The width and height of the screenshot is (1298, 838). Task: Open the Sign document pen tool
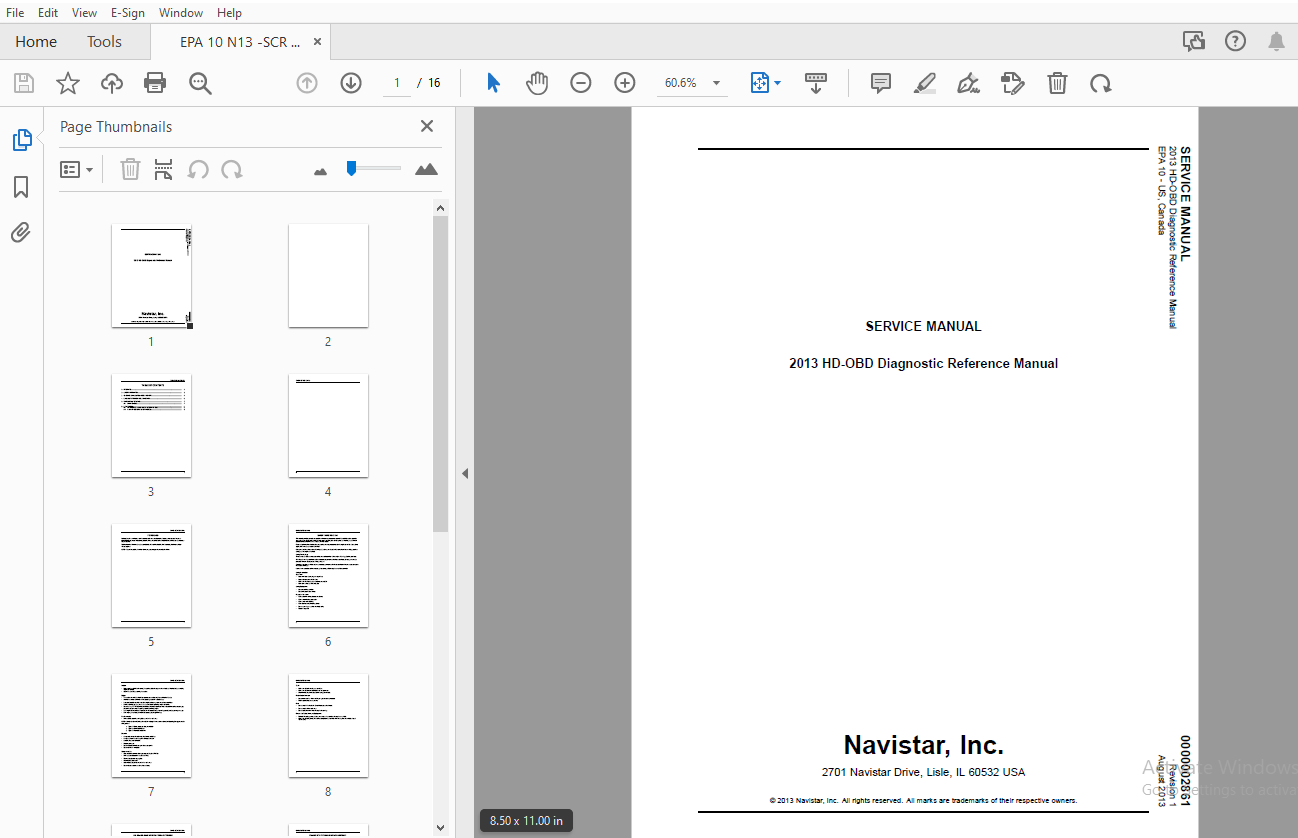(968, 83)
